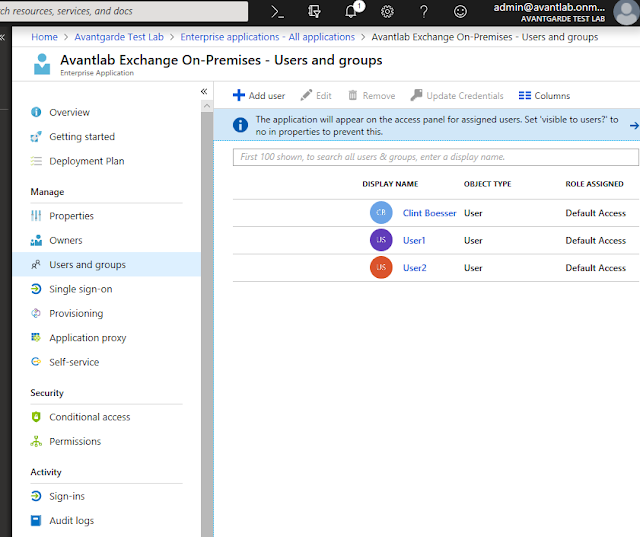Open the help question mark
The height and width of the screenshot is (537, 640).
point(424,11)
